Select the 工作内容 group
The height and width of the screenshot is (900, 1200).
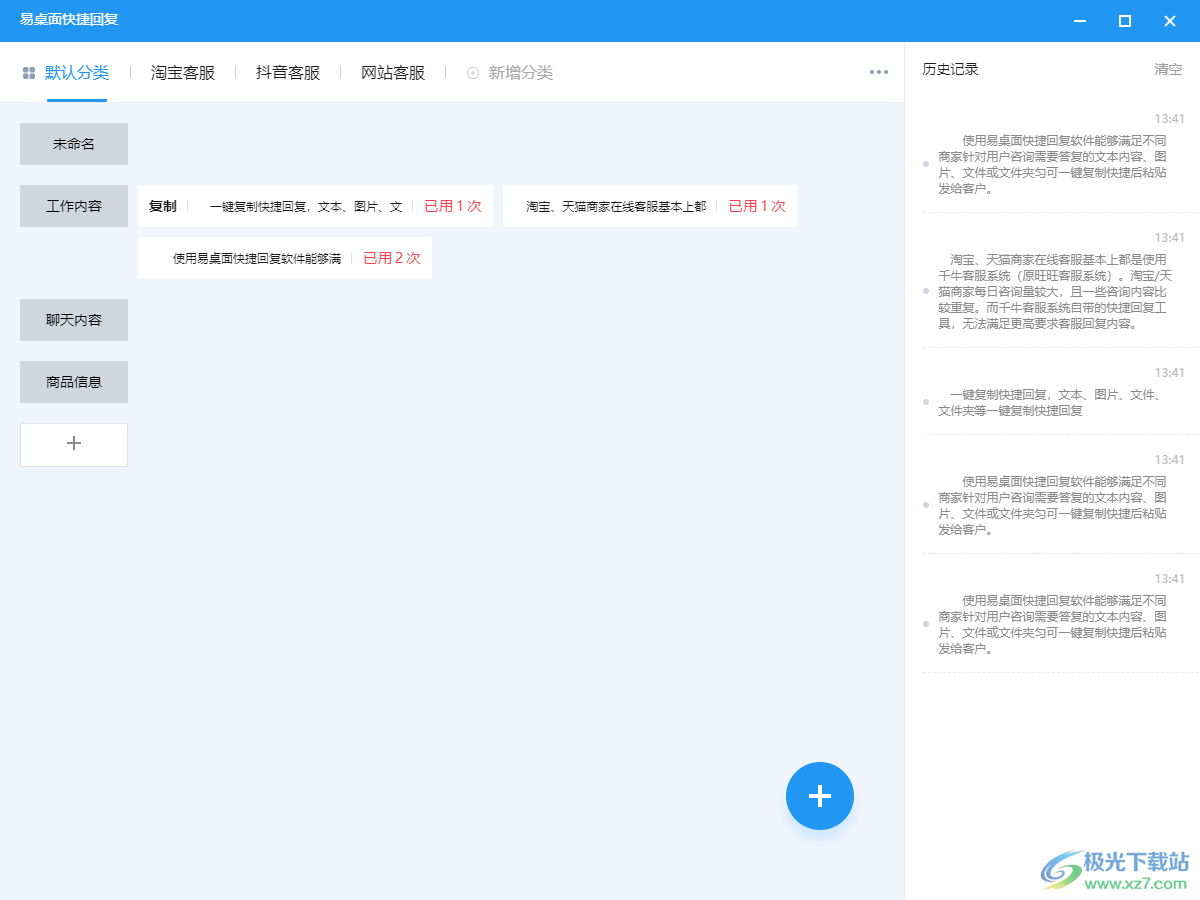click(74, 206)
